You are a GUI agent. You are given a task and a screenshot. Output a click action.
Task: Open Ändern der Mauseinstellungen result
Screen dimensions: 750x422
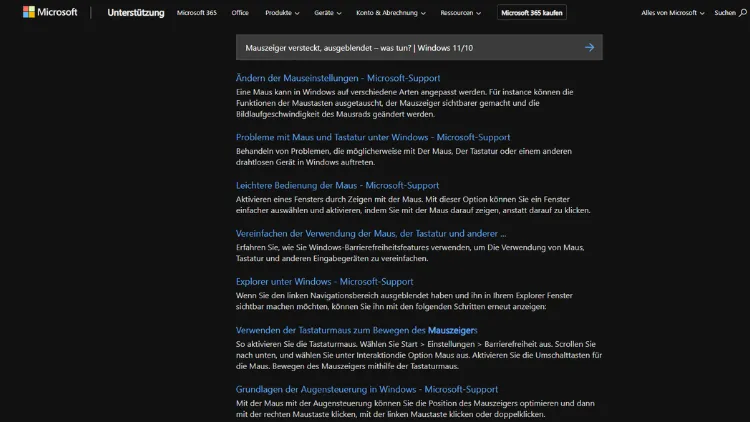coord(338,78)
